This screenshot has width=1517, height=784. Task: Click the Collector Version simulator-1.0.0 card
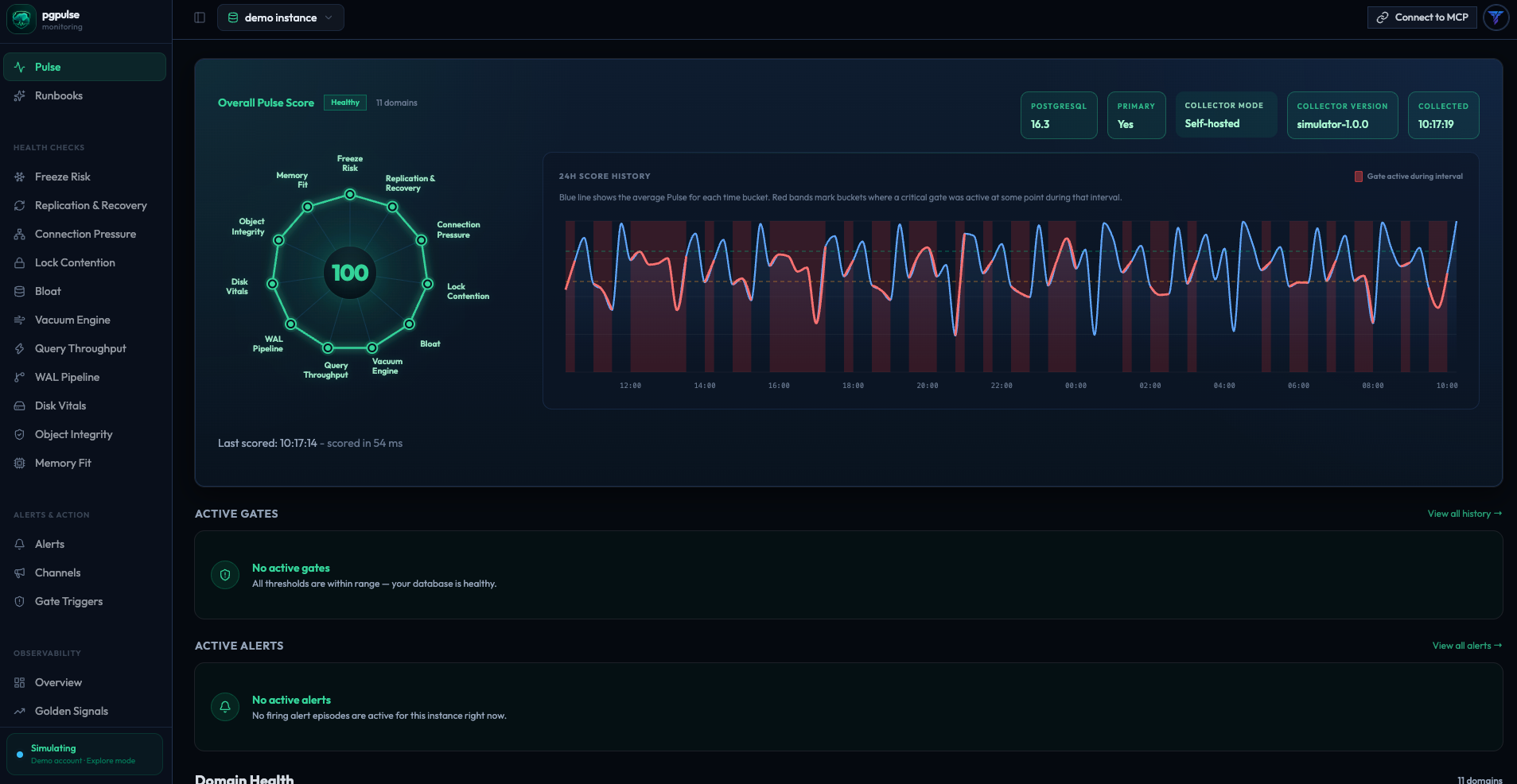pyautogui.click(x=1342, y=115)
